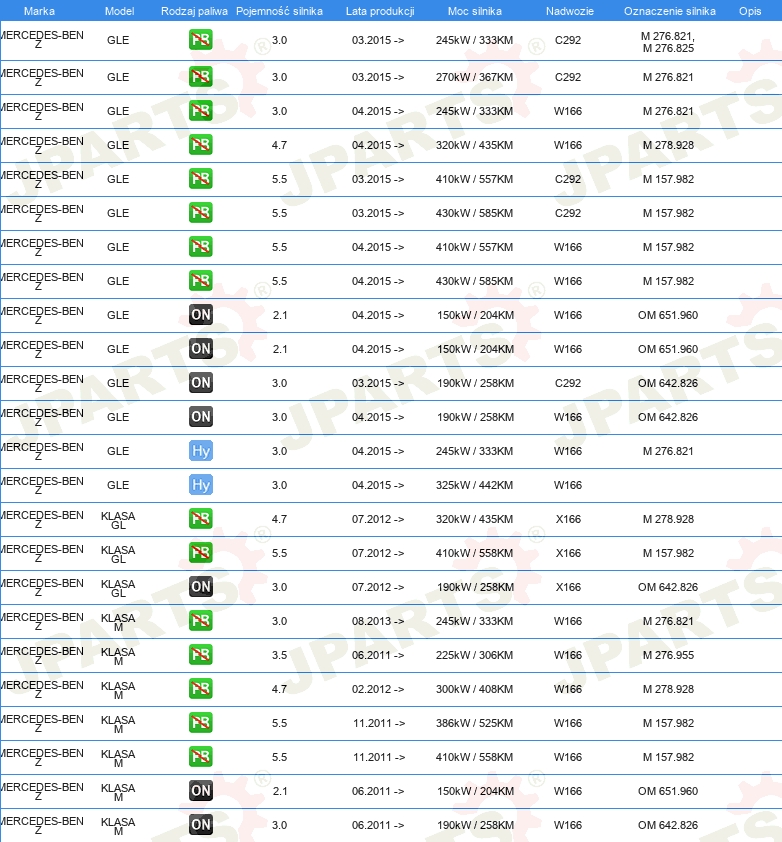Click OM 642.826 in the GLE C292 row

click(x=668, y=383)
